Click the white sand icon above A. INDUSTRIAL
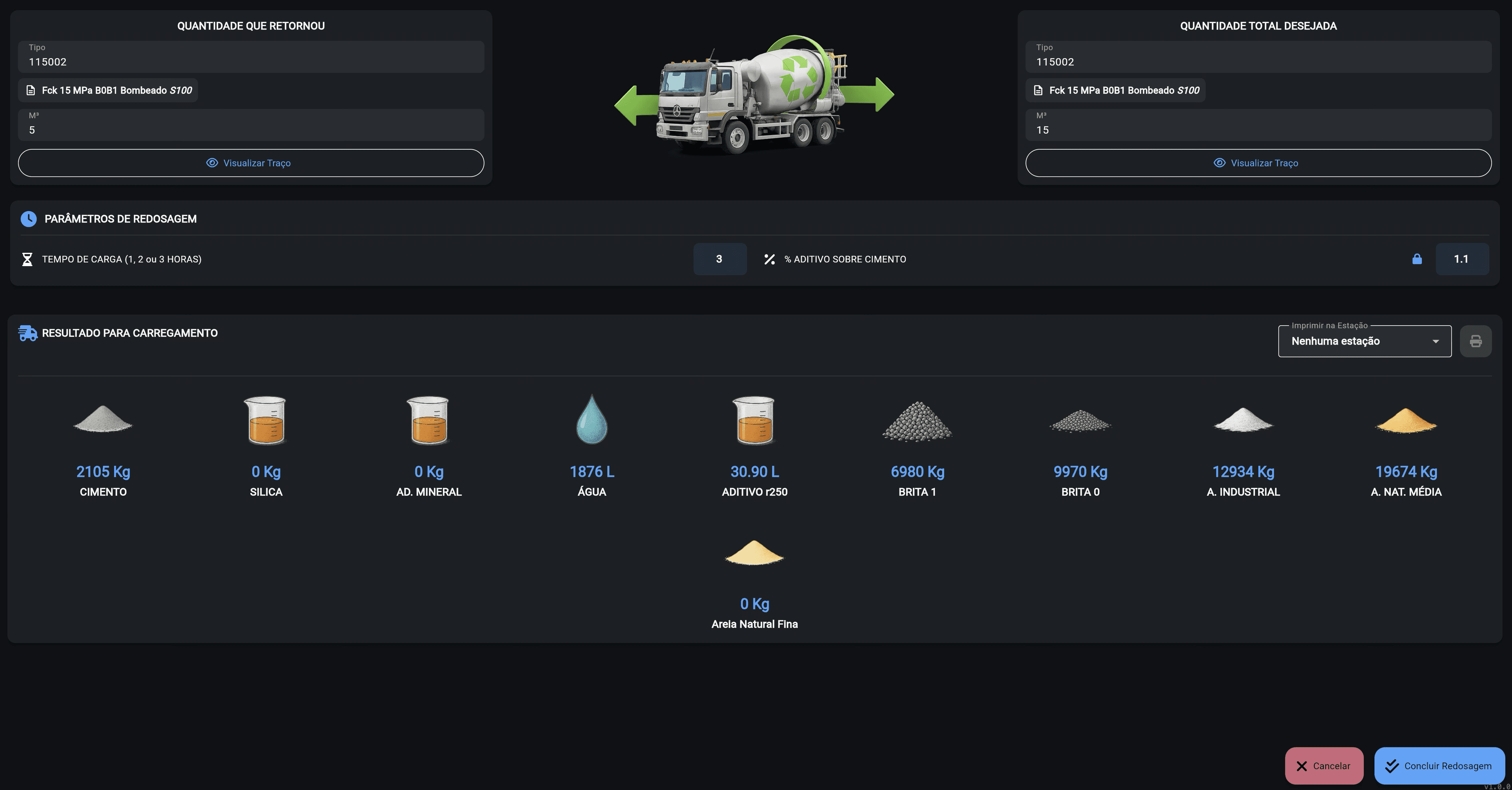The height and width of the screenshot is (790, 1512). point(1243,420)
